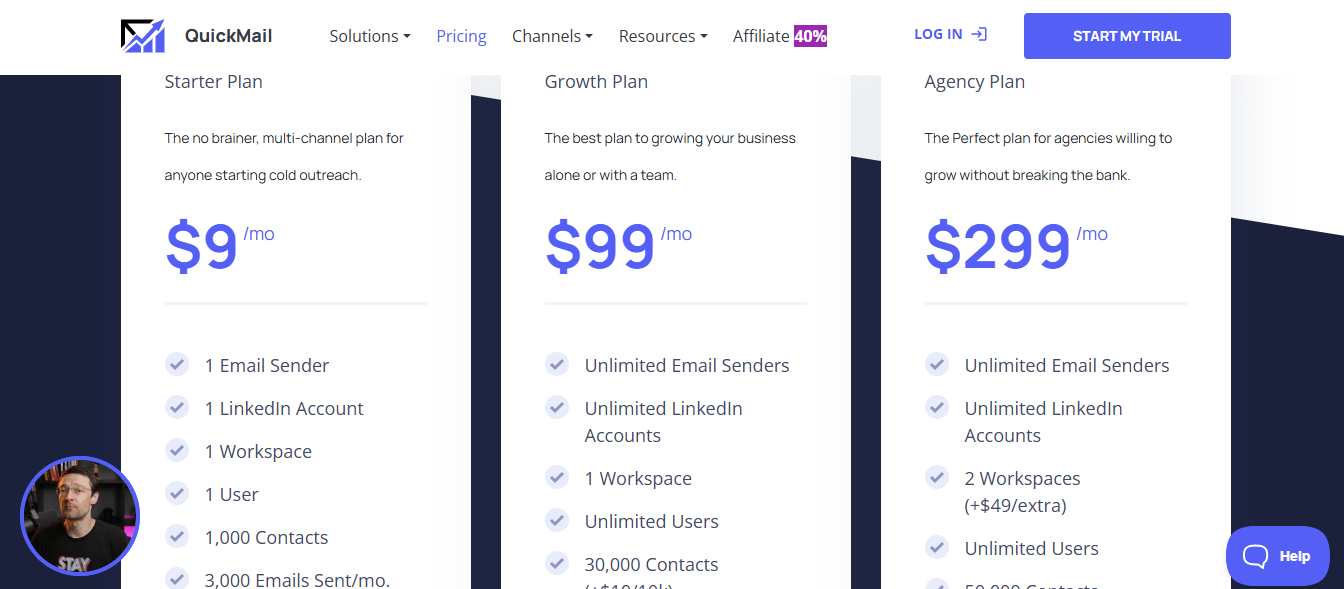Click the checkmark next to 2 Workspaces
1344x589 pixels.
click(937, 478)
